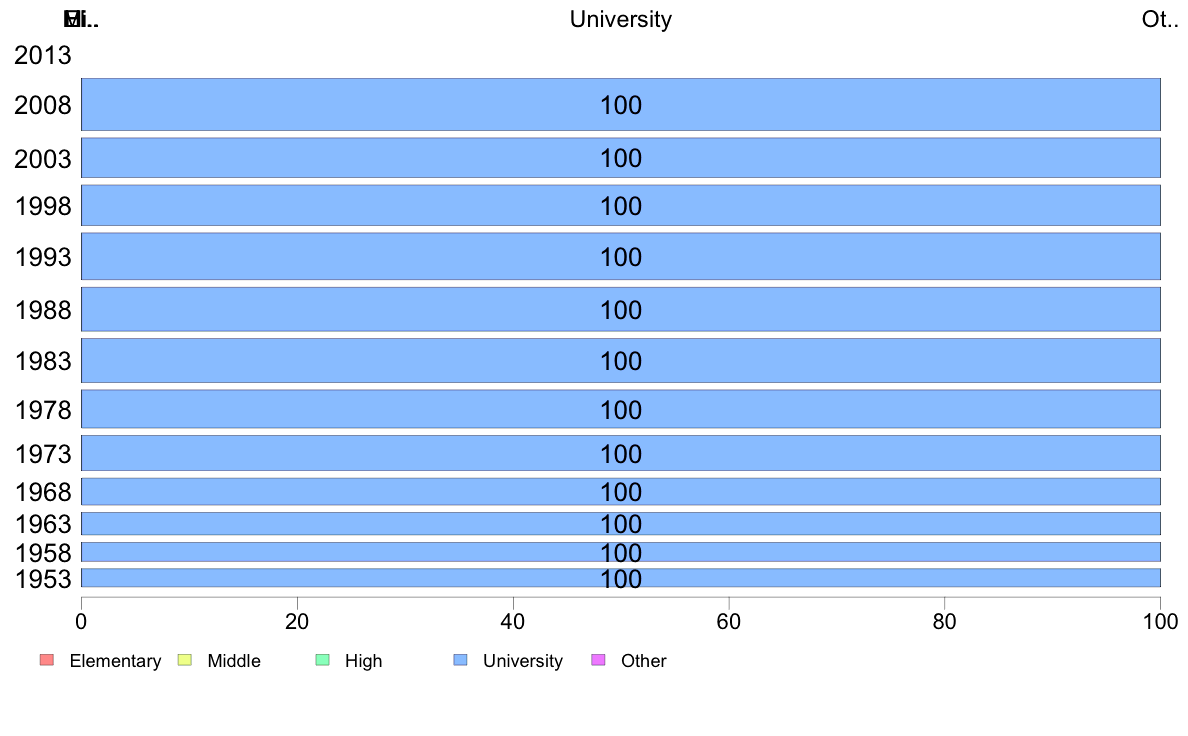Image resolution: width=1188 pixels, height=736 pixels.
Task: Click the yellow Middle legend swatch
Action: tap(185, 660)
